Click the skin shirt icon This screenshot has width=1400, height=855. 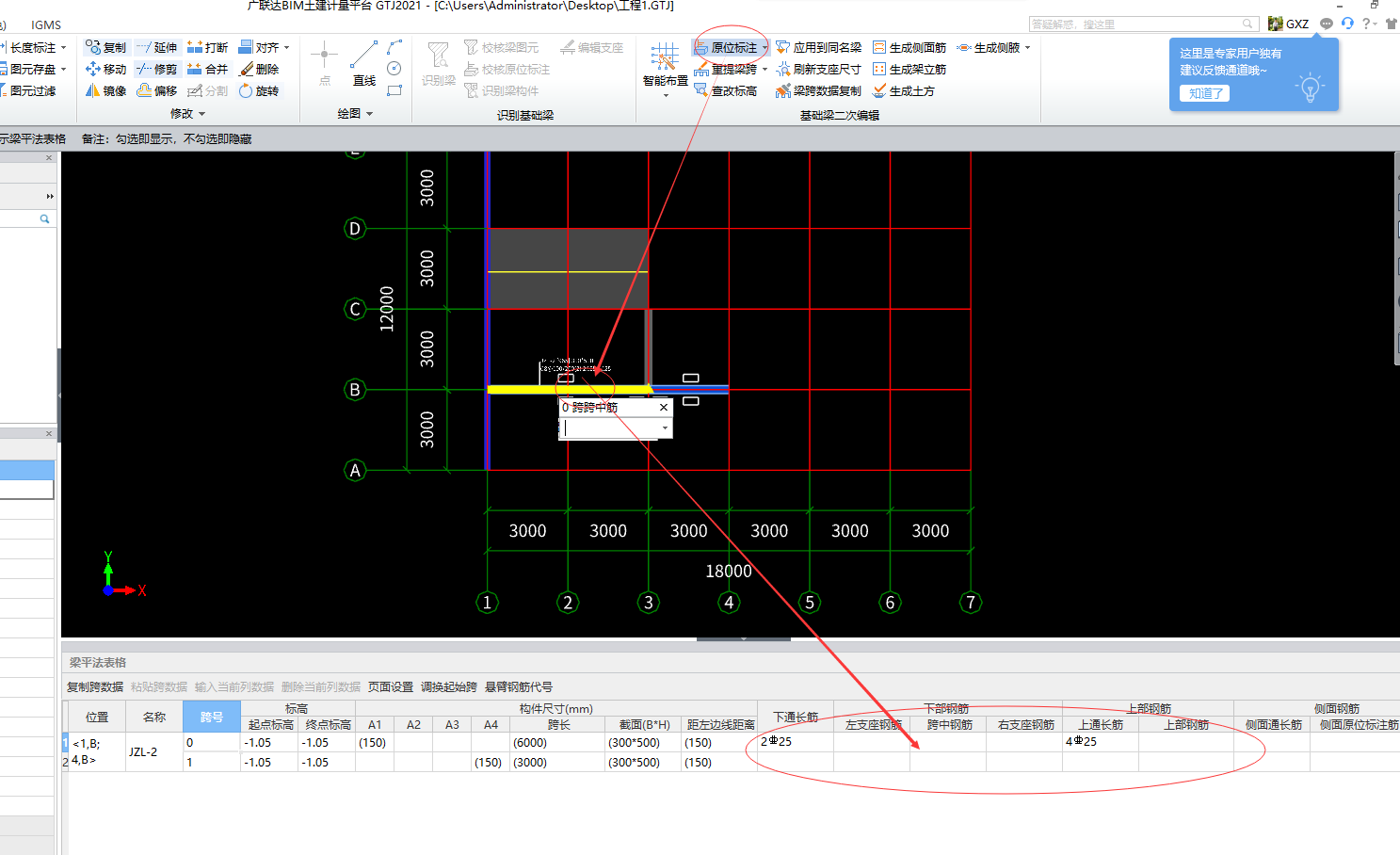(x=1391, y=24)
